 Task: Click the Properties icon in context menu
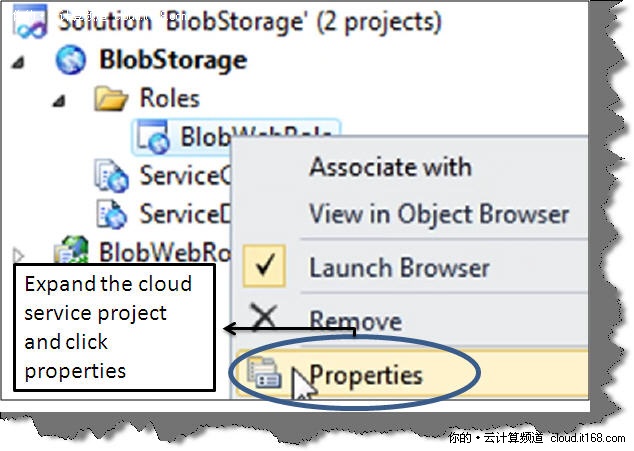(x=264, y=374)
